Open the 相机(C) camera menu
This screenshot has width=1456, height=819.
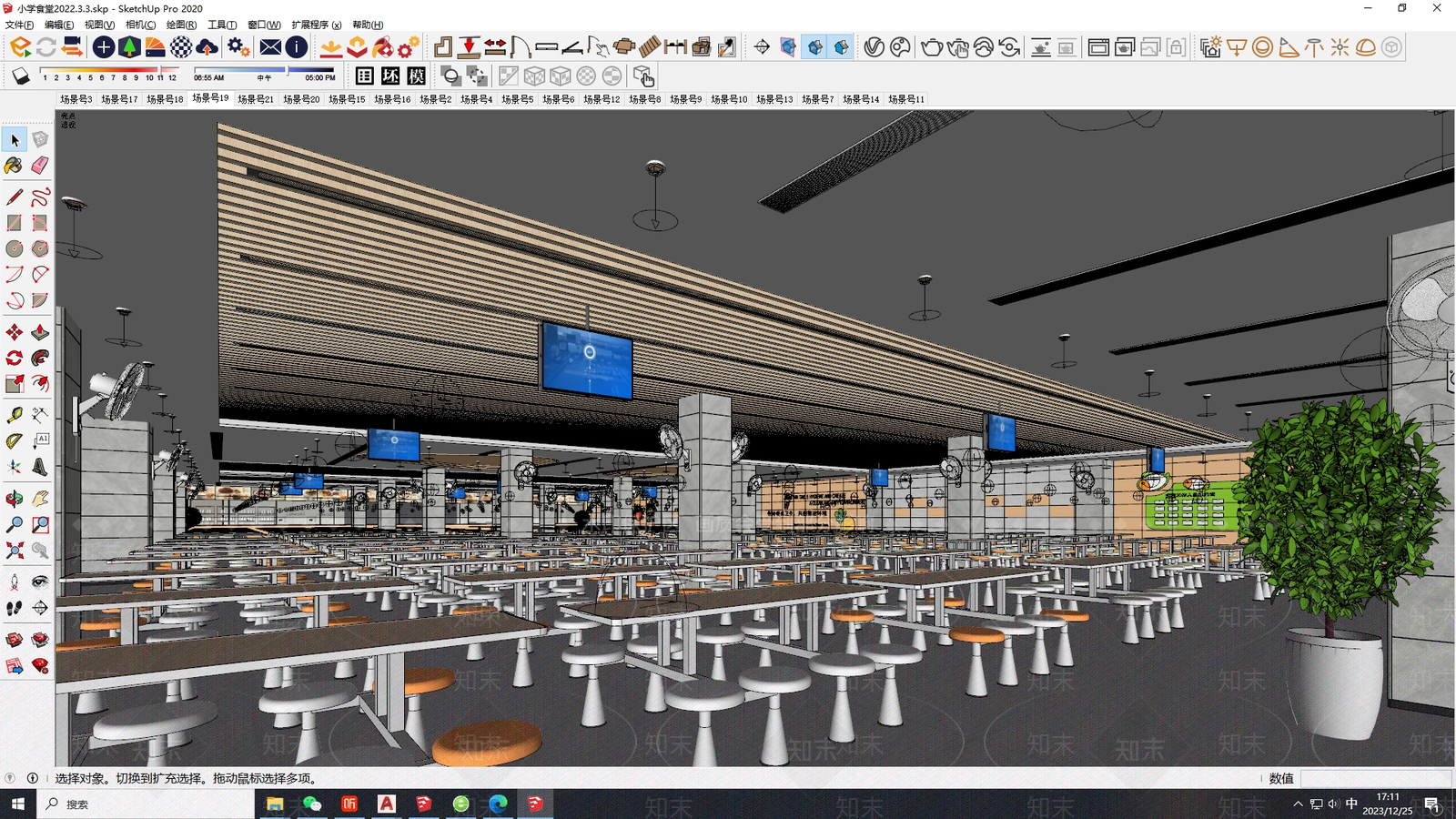140,25
